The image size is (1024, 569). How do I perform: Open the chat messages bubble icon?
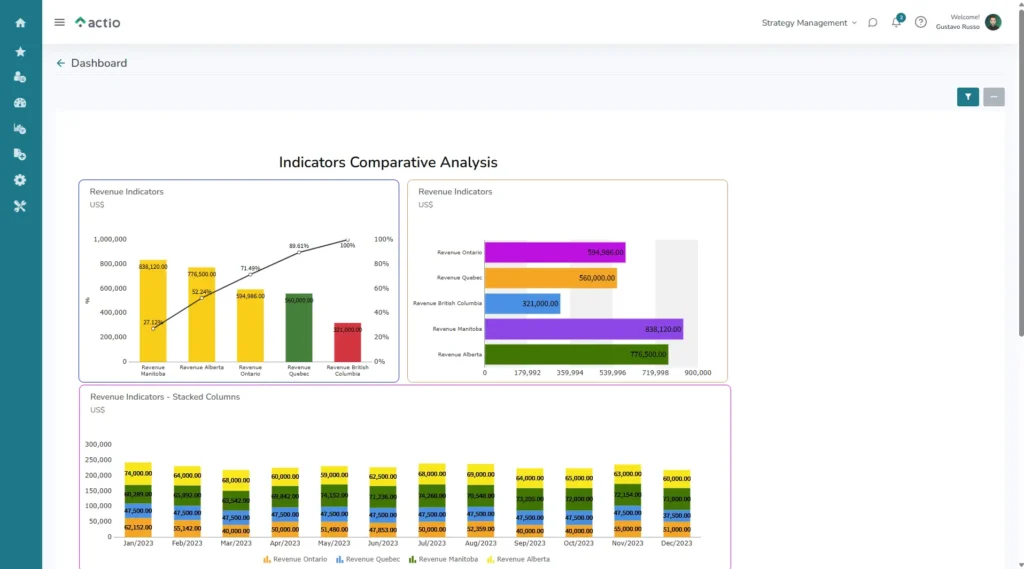[x=873, y=23]
